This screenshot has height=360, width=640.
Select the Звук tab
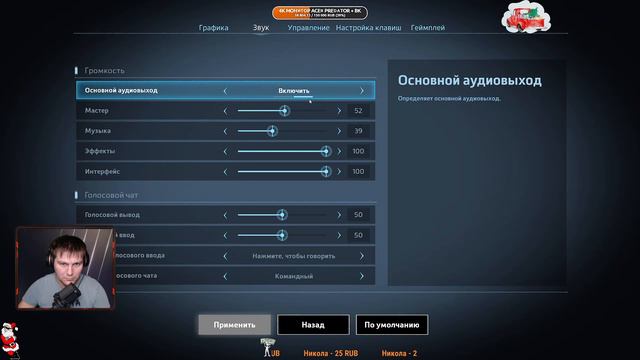point(261,28)
